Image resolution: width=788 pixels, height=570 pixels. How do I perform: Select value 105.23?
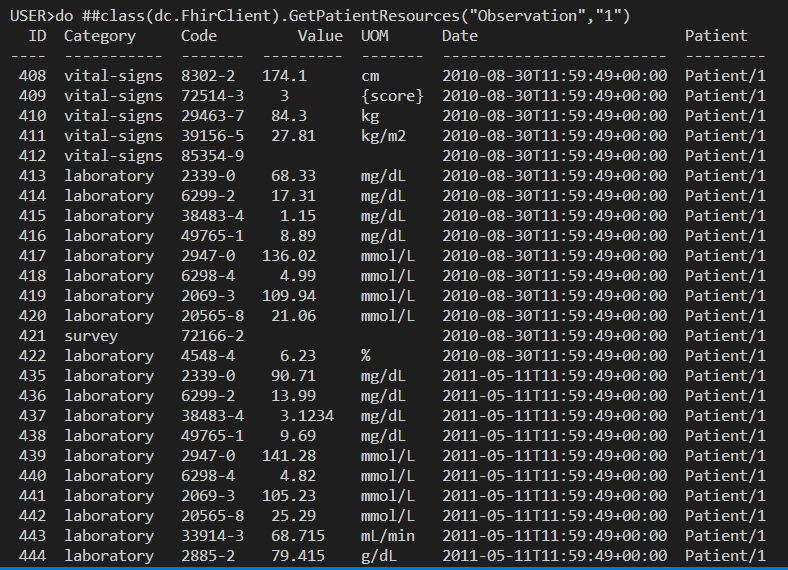(x=289, y=496)
